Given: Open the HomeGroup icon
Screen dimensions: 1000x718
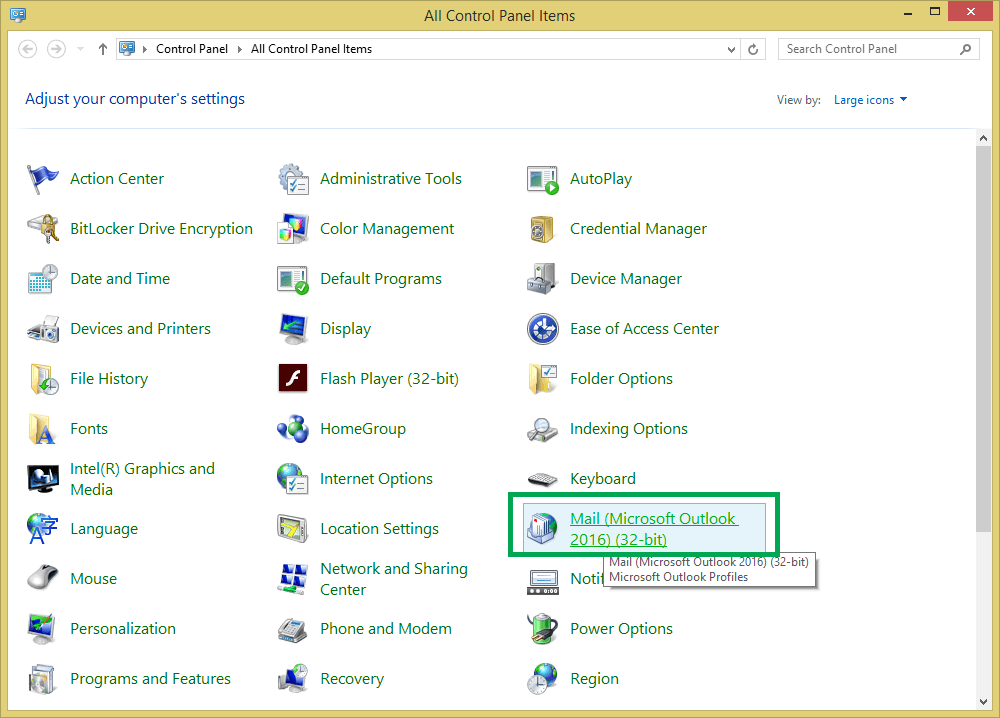Looking at the screenshot, I should pyautogui.click(x=293, y=429).
